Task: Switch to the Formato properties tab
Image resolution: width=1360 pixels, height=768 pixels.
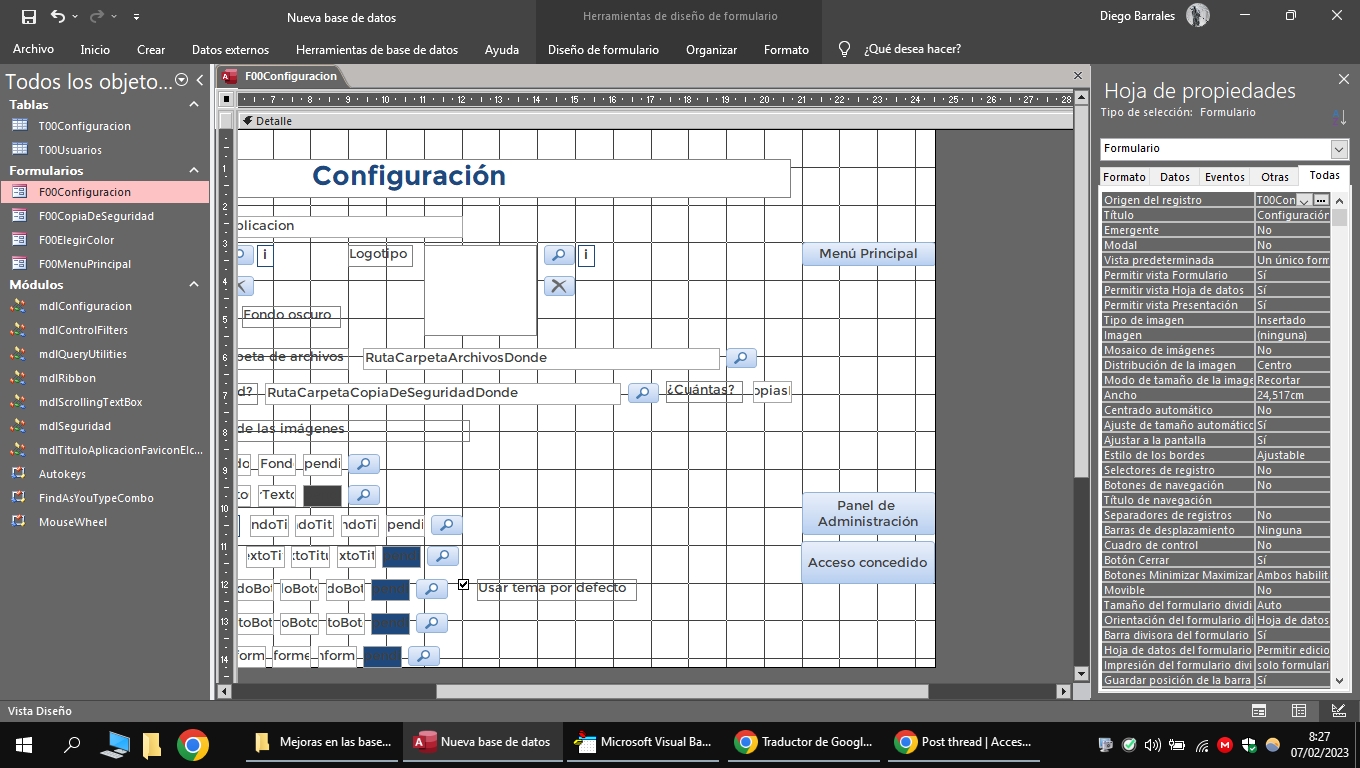Action: pyautogui.click(x=1124, y=177)
